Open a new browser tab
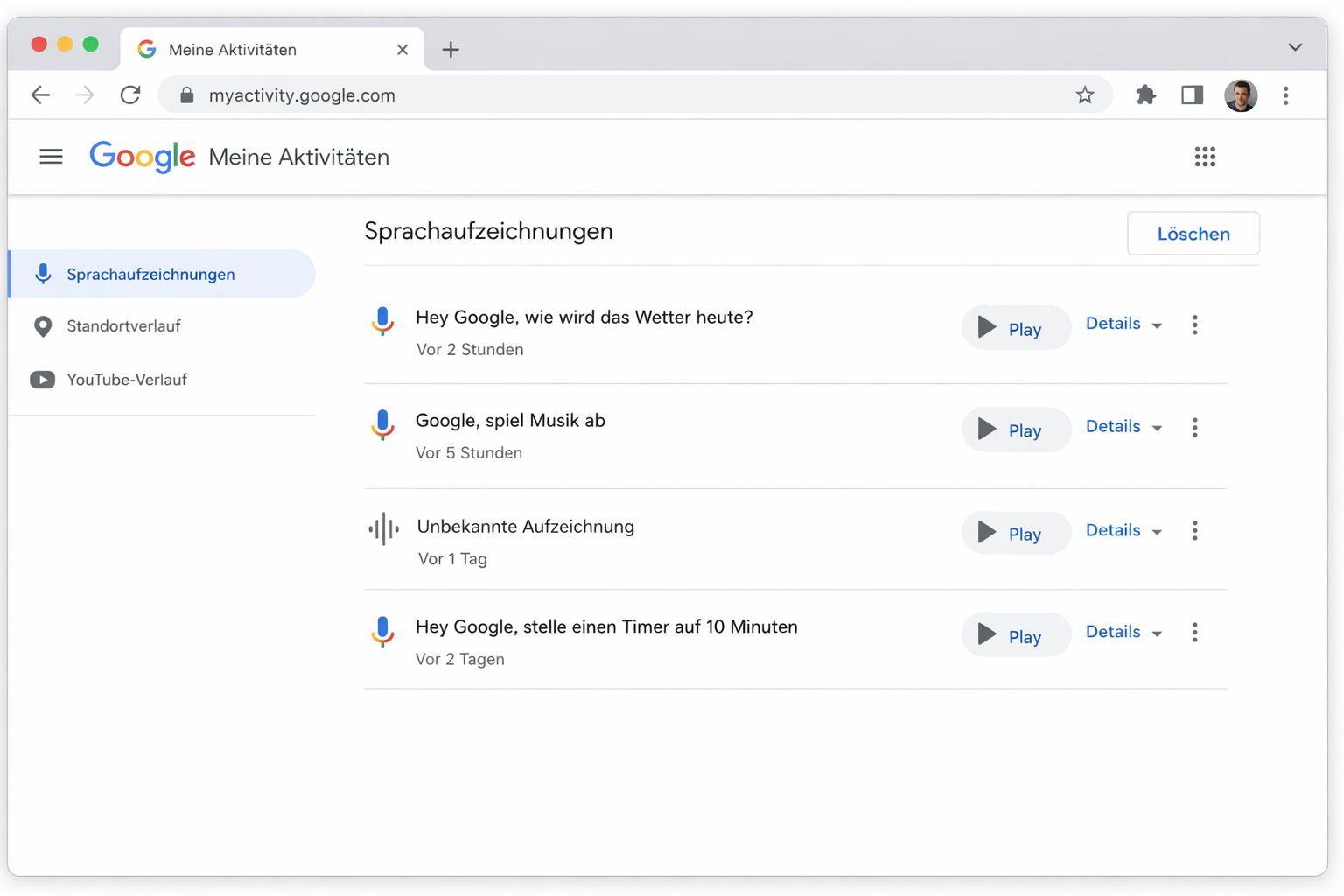The height and width of the screenshot is (896, 1344). click(x=451, y=50)
